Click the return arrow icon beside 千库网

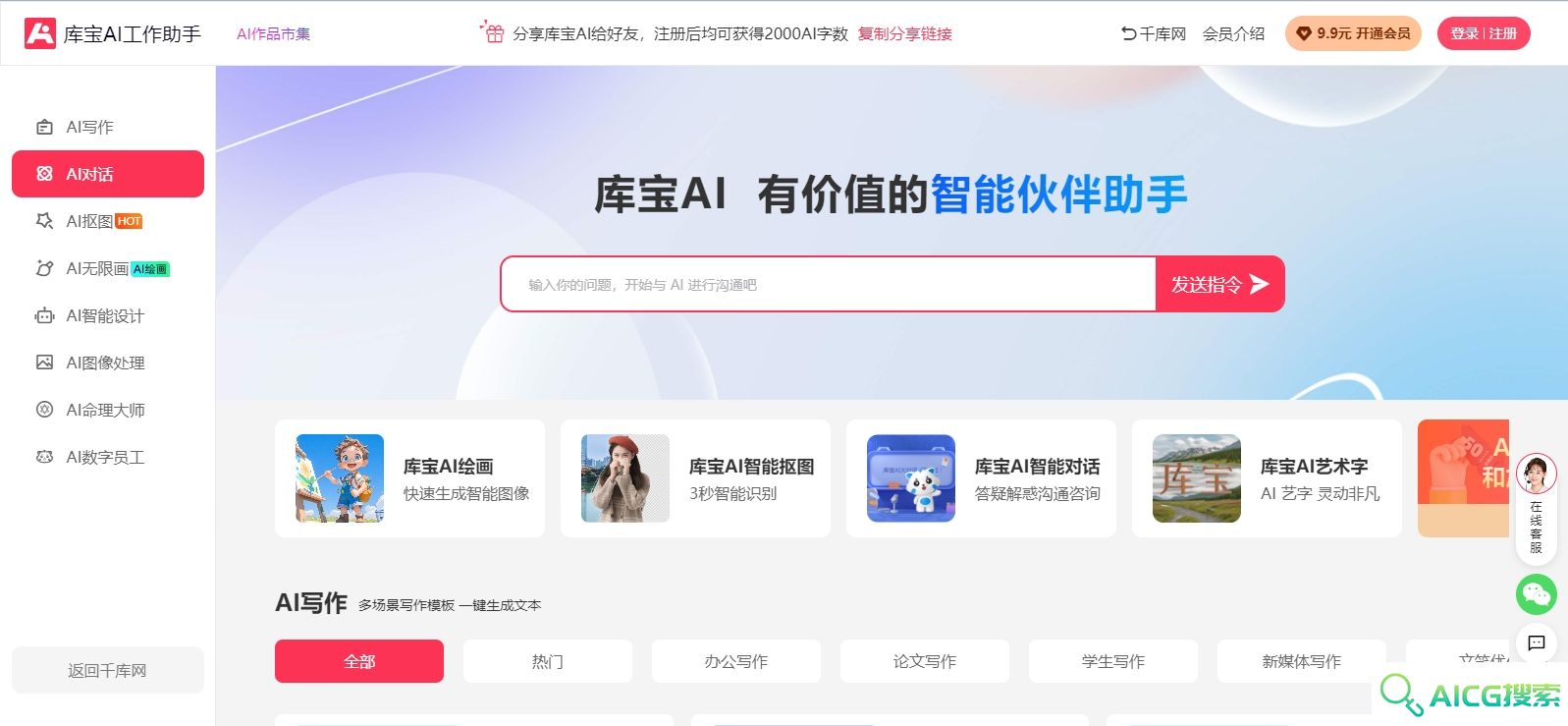pyautogui.click(x=1128, y=33)
